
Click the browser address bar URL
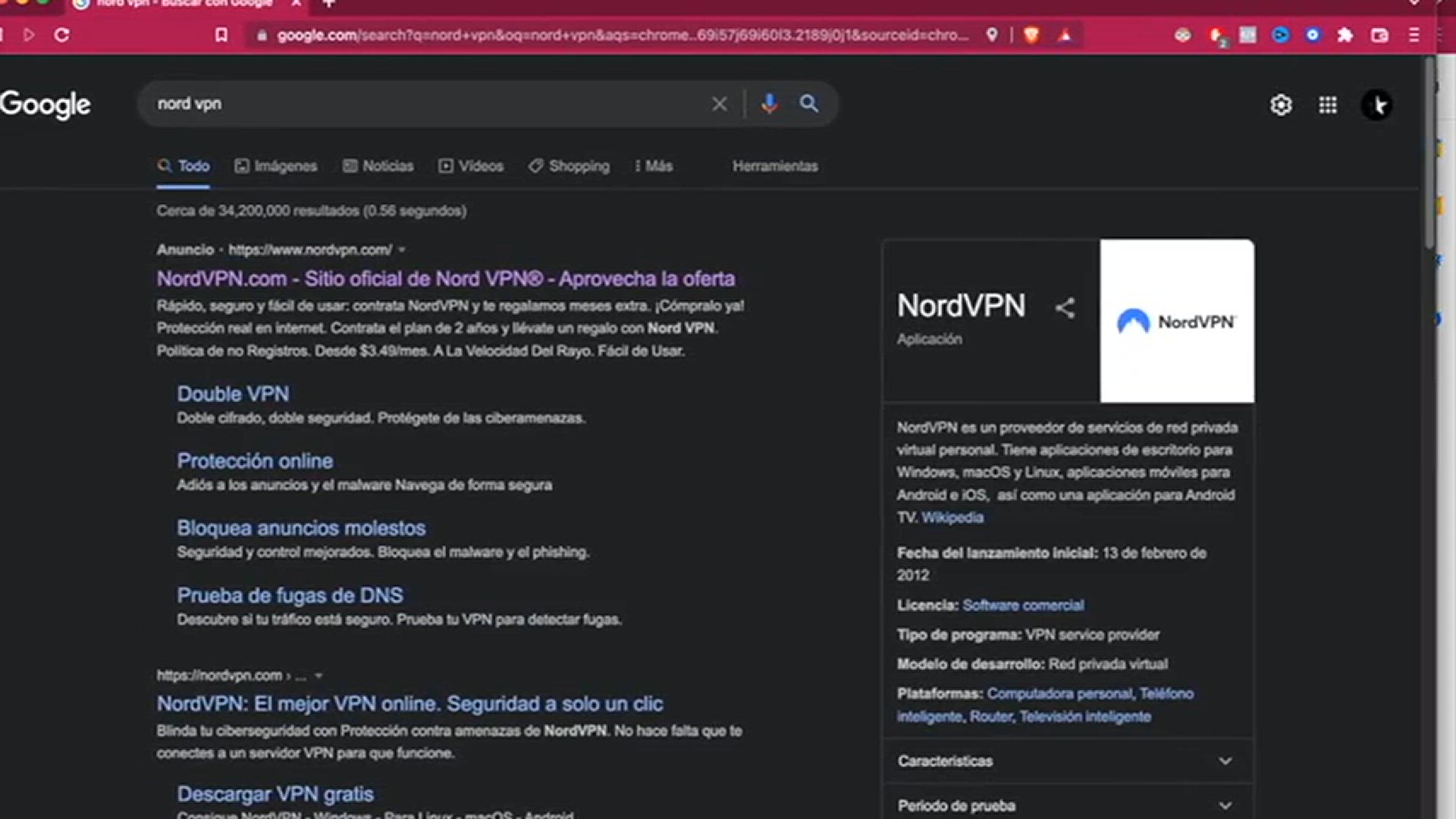point(622,36)
